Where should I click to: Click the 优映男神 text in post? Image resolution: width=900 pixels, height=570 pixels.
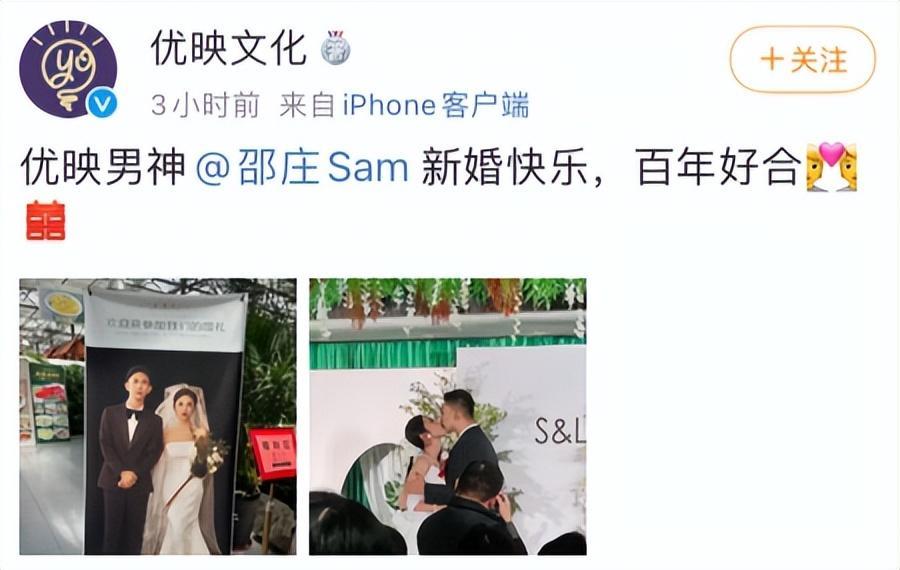(103, 167)
